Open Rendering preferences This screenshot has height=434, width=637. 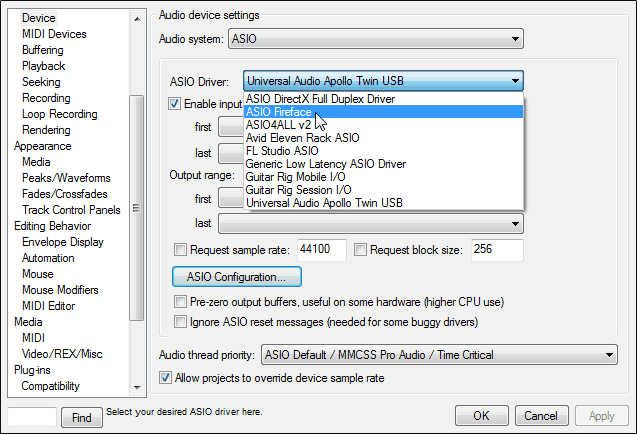click(x=46, y=130)
